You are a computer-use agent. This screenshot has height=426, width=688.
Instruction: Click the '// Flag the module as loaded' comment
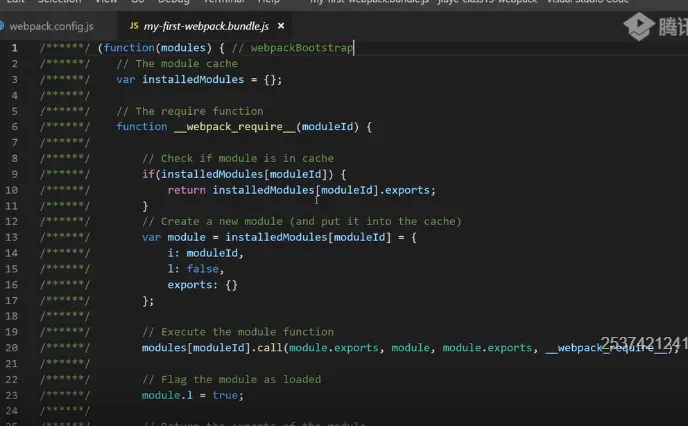[x=232, y=379]
